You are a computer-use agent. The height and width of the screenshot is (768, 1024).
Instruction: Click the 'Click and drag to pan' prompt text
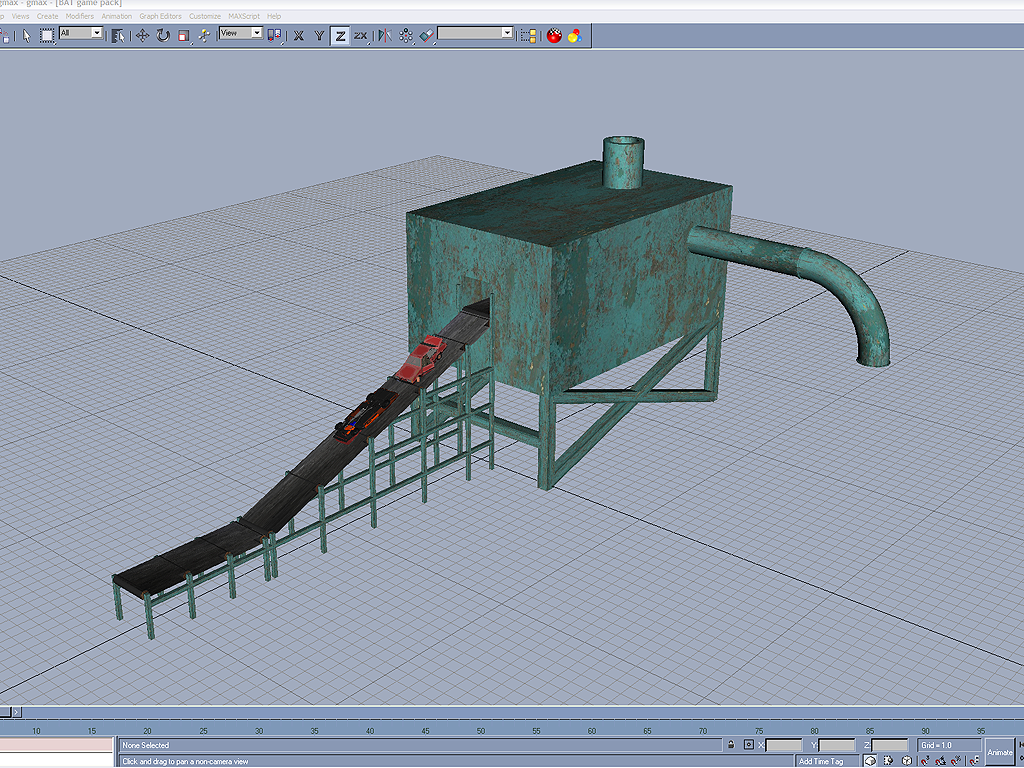pos(185,761)
